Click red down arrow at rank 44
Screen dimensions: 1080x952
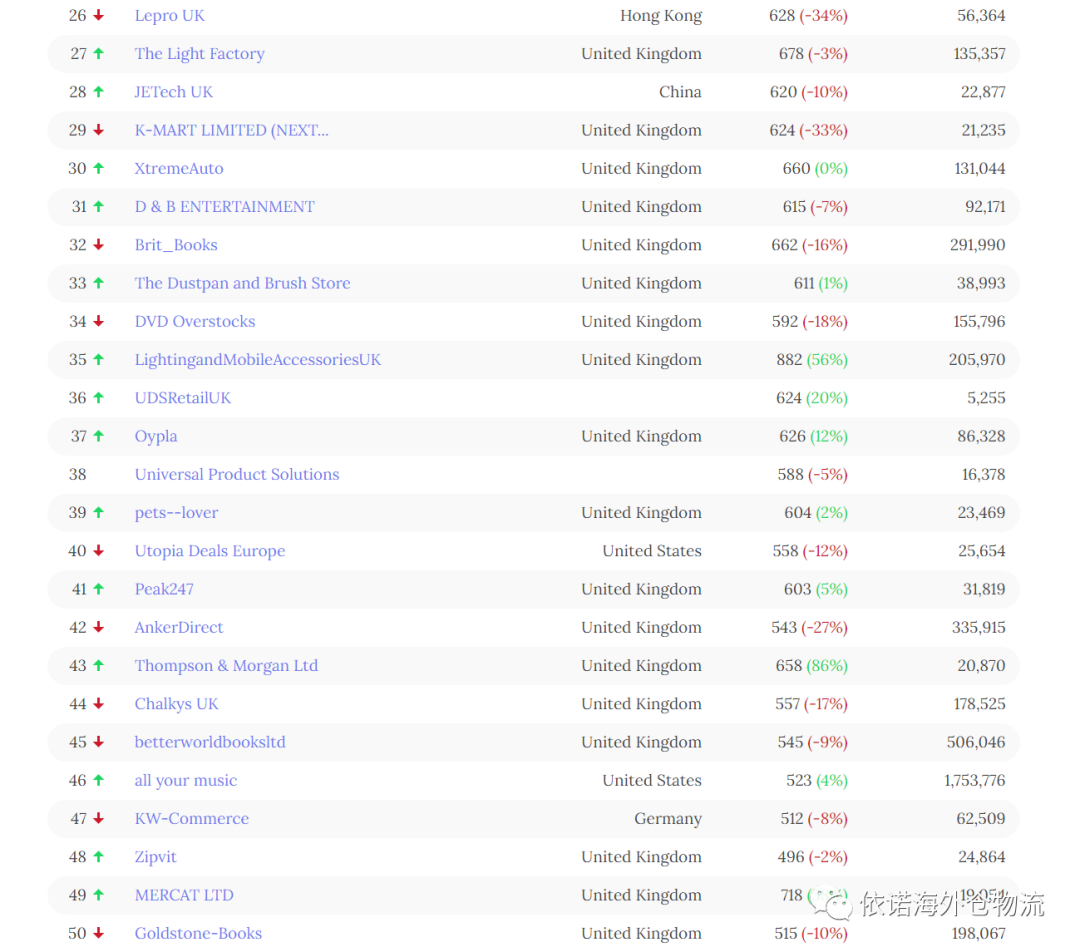98,703
